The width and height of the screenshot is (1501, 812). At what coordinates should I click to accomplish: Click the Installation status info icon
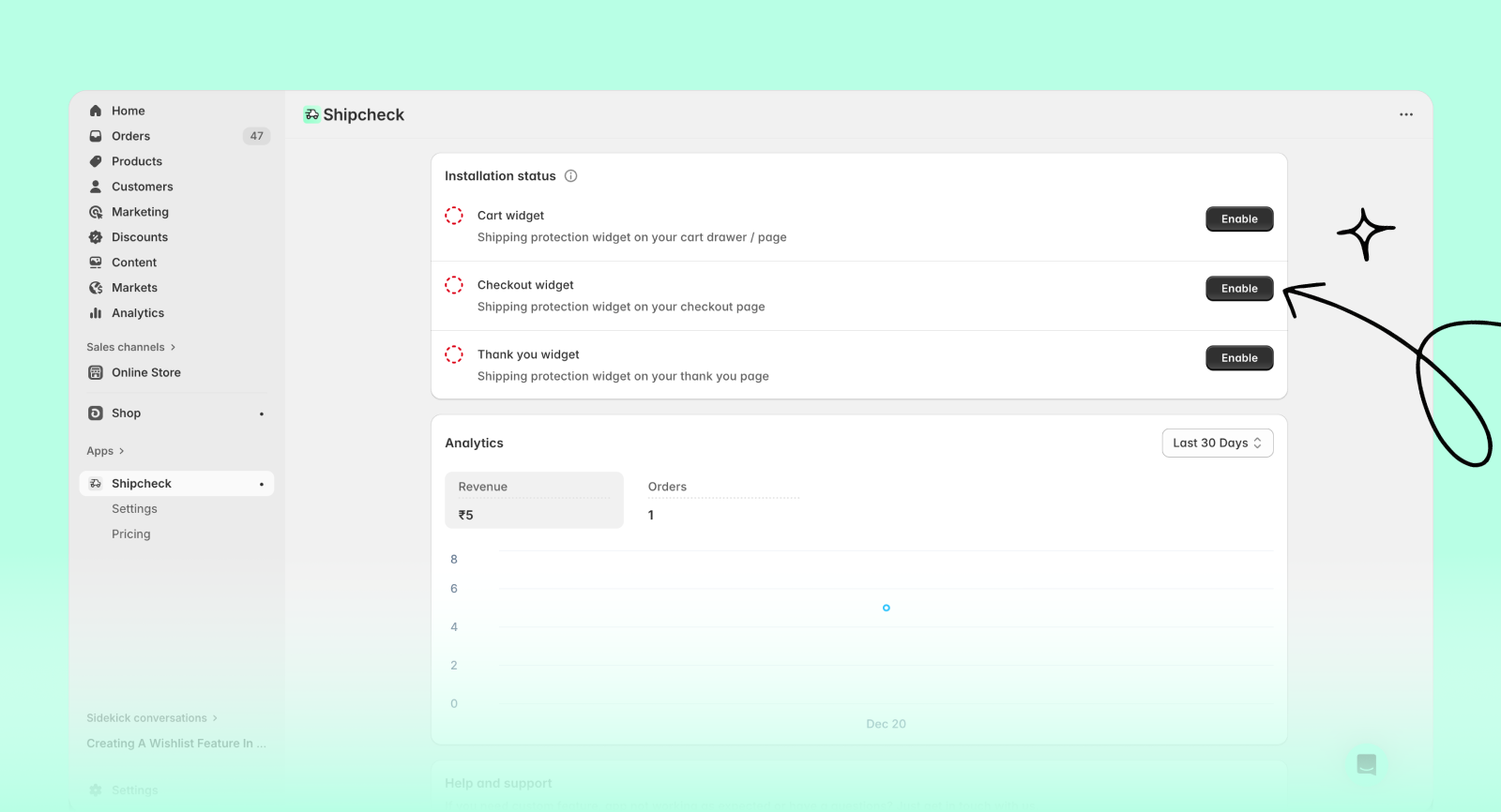pos(570,176)
